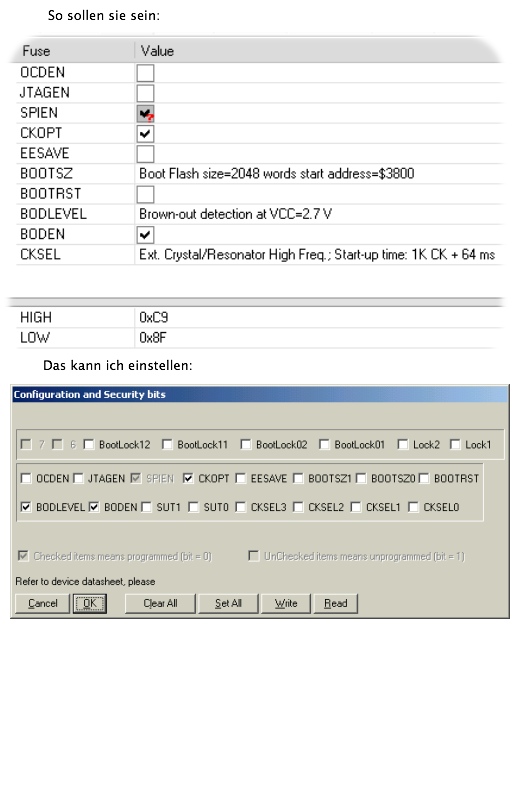Uncheck BODLEVEL in Configuration dialog
The height and width of the screenshot is (800, 512).
click(x=26, y=507)
